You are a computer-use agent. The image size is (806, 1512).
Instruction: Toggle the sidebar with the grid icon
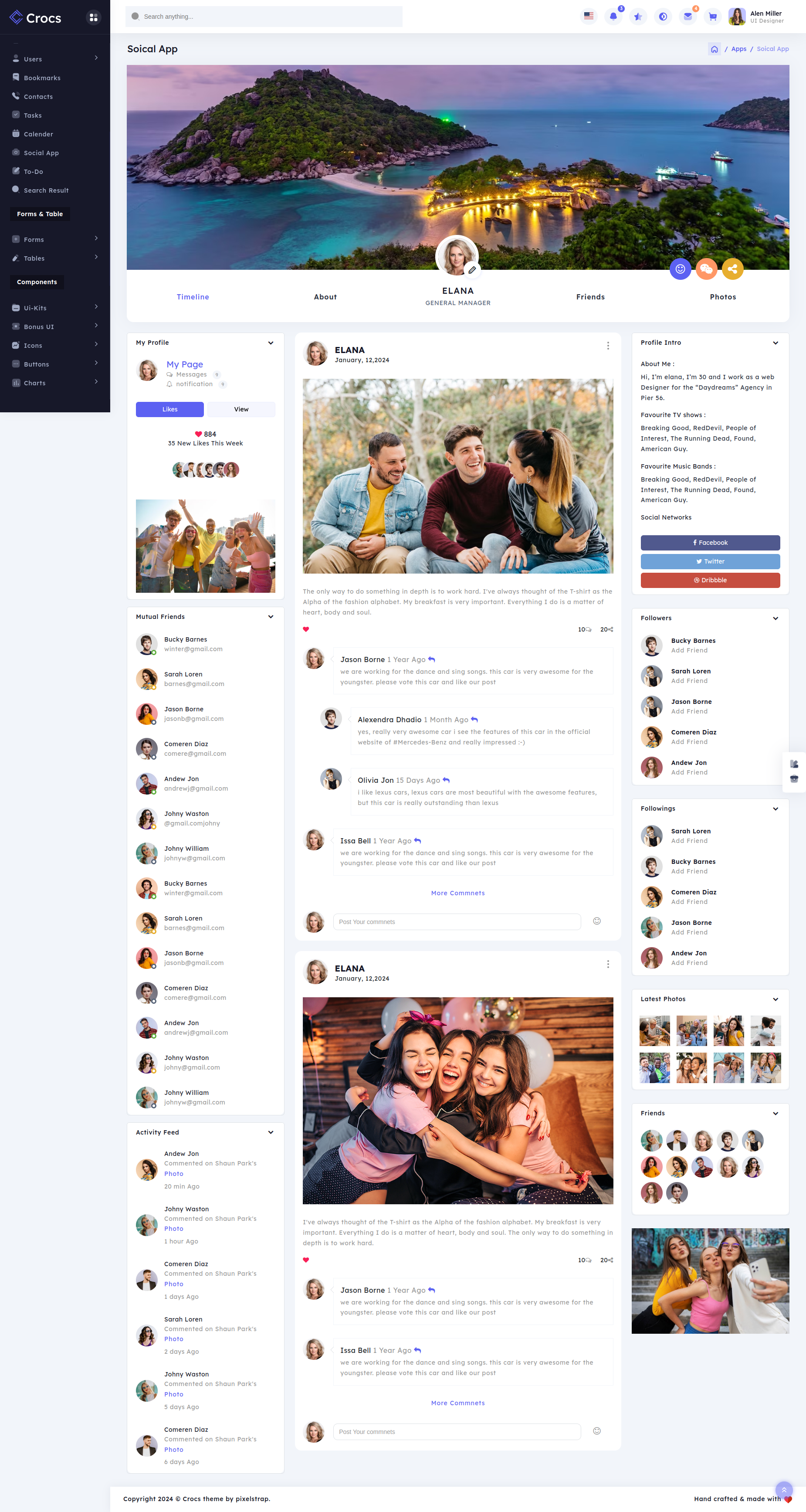pyautogui.click(x=93, y=17)
